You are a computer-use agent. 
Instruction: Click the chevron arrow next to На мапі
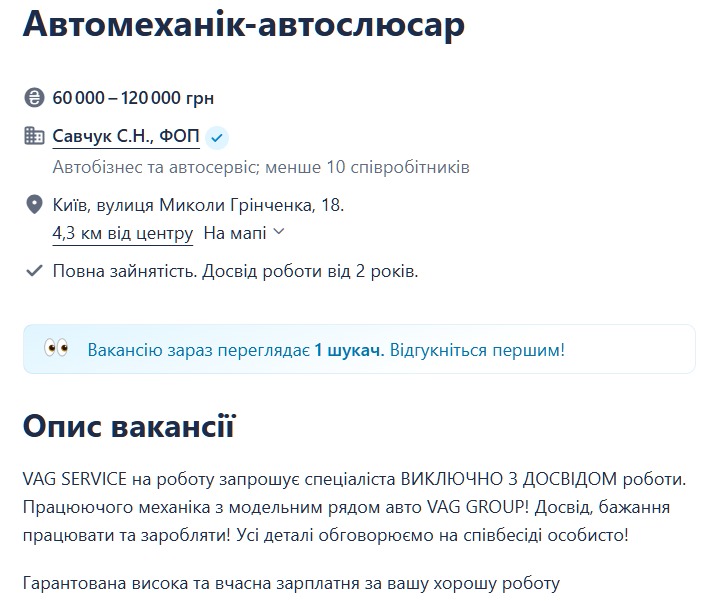278,232
